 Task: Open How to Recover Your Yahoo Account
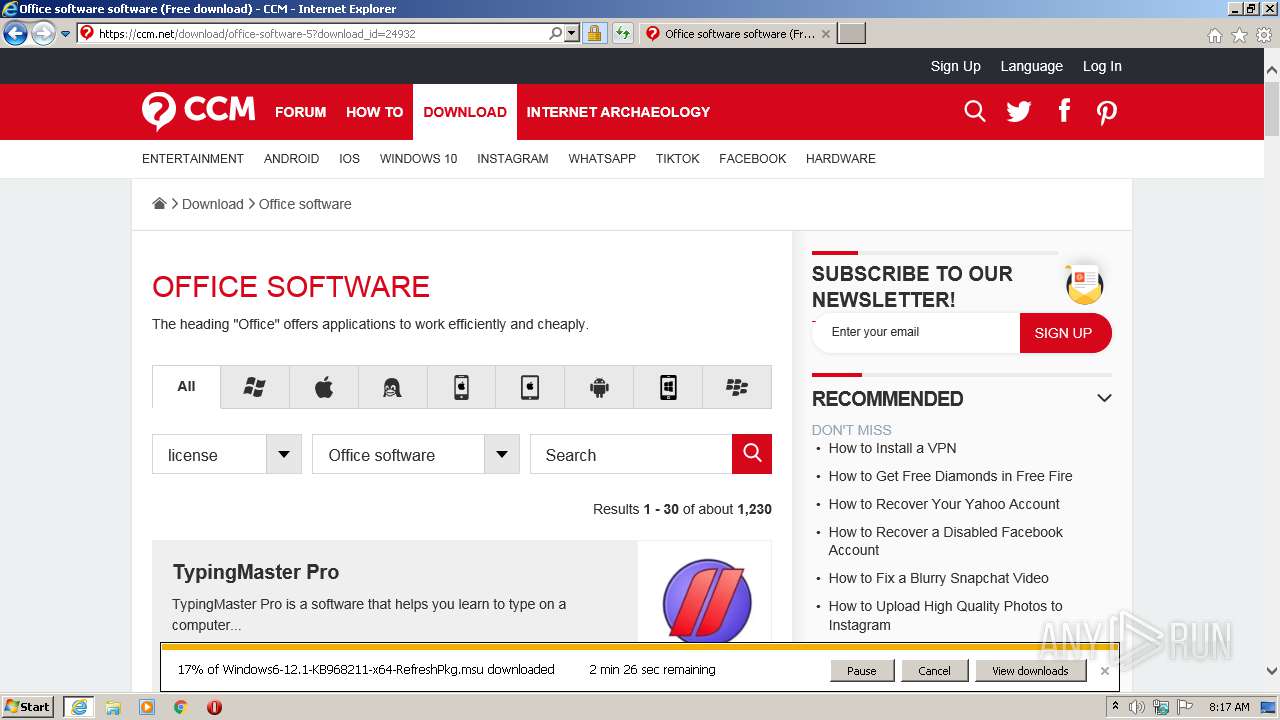(944, 504)
